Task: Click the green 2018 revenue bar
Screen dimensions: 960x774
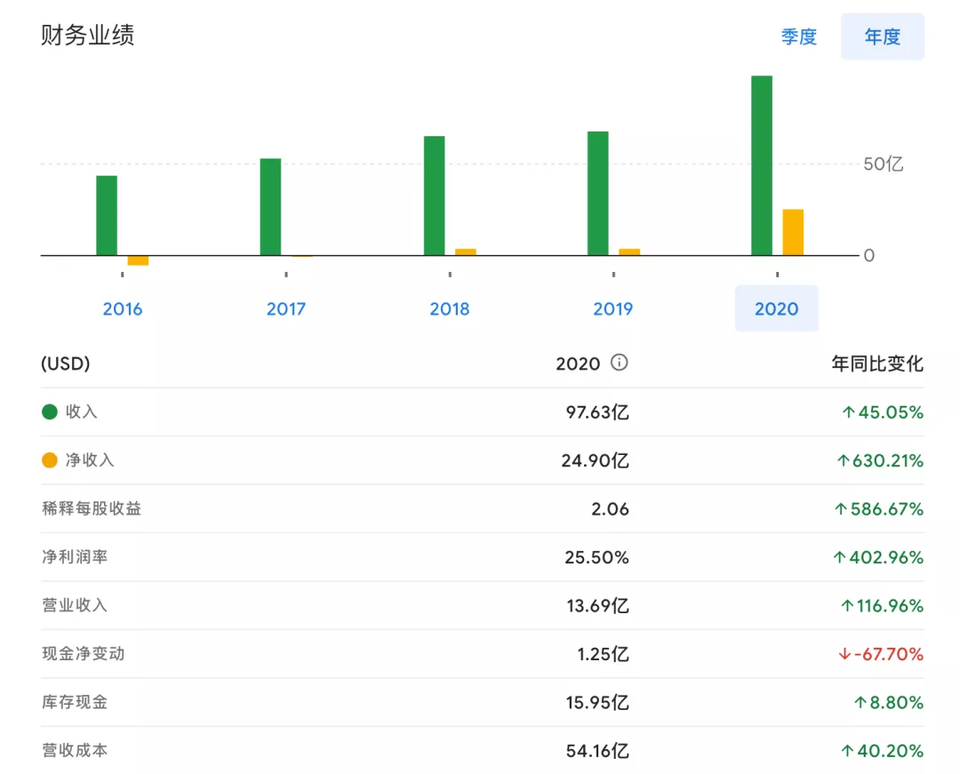Action: (x=434, y=195)
